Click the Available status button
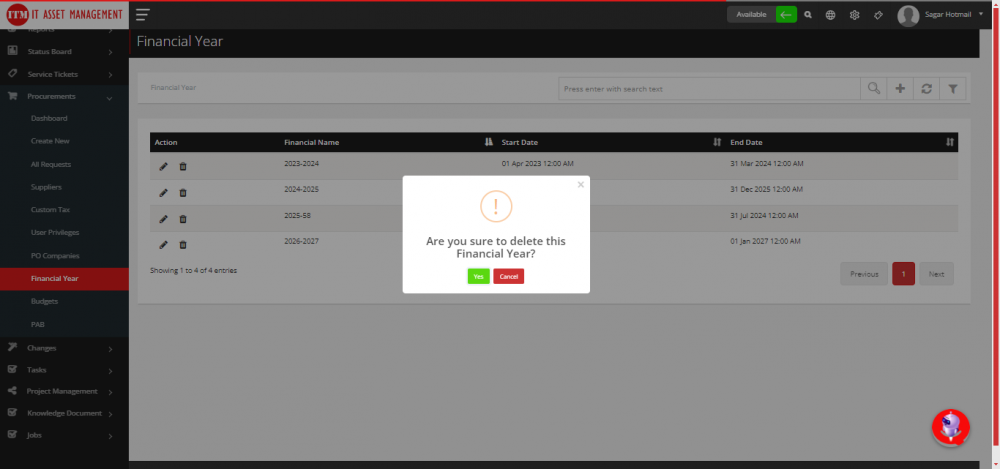Screen dimensions: 1000x469 click(751, 15)
